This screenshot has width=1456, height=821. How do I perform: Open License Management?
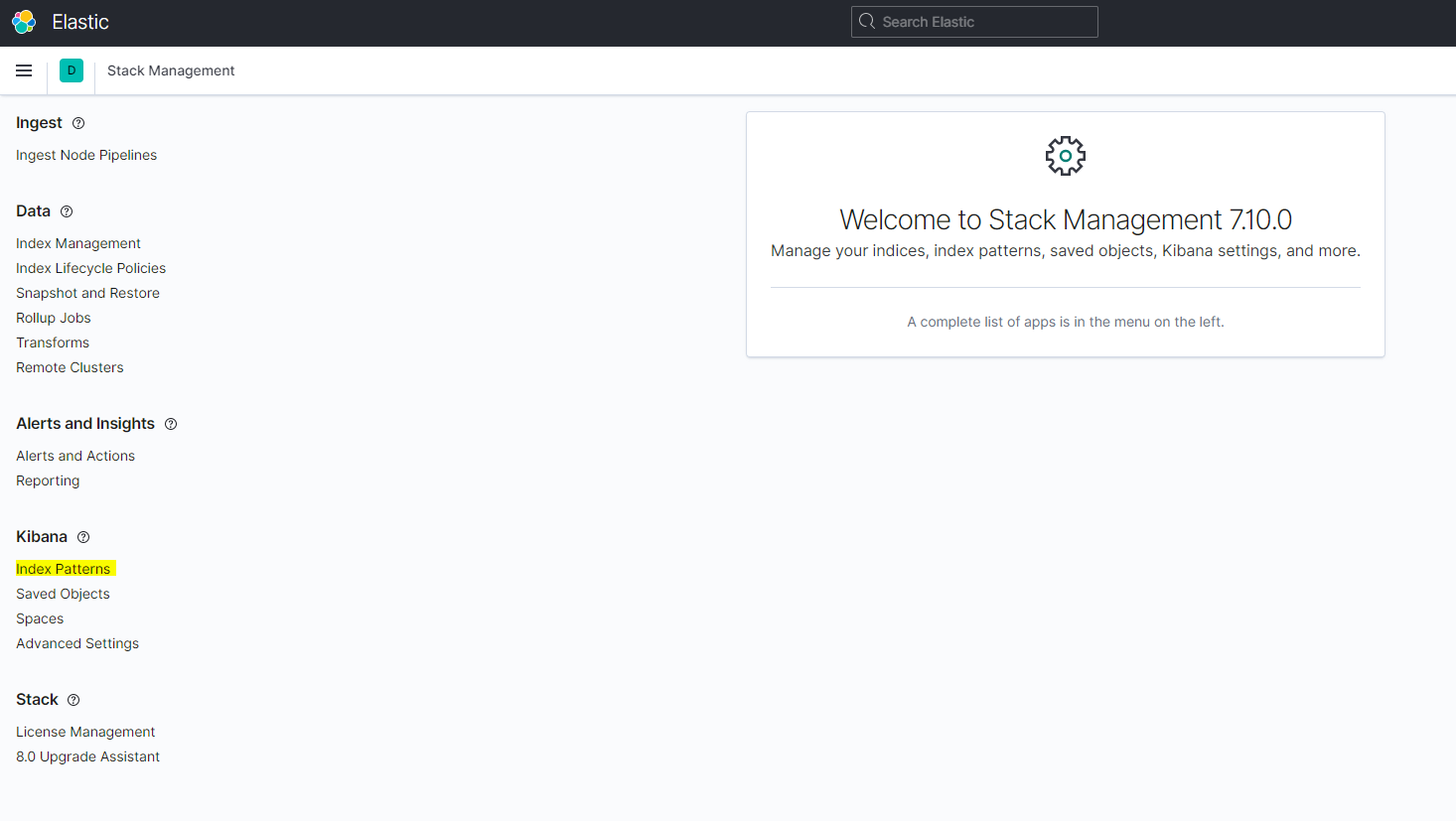coord(85,732)
